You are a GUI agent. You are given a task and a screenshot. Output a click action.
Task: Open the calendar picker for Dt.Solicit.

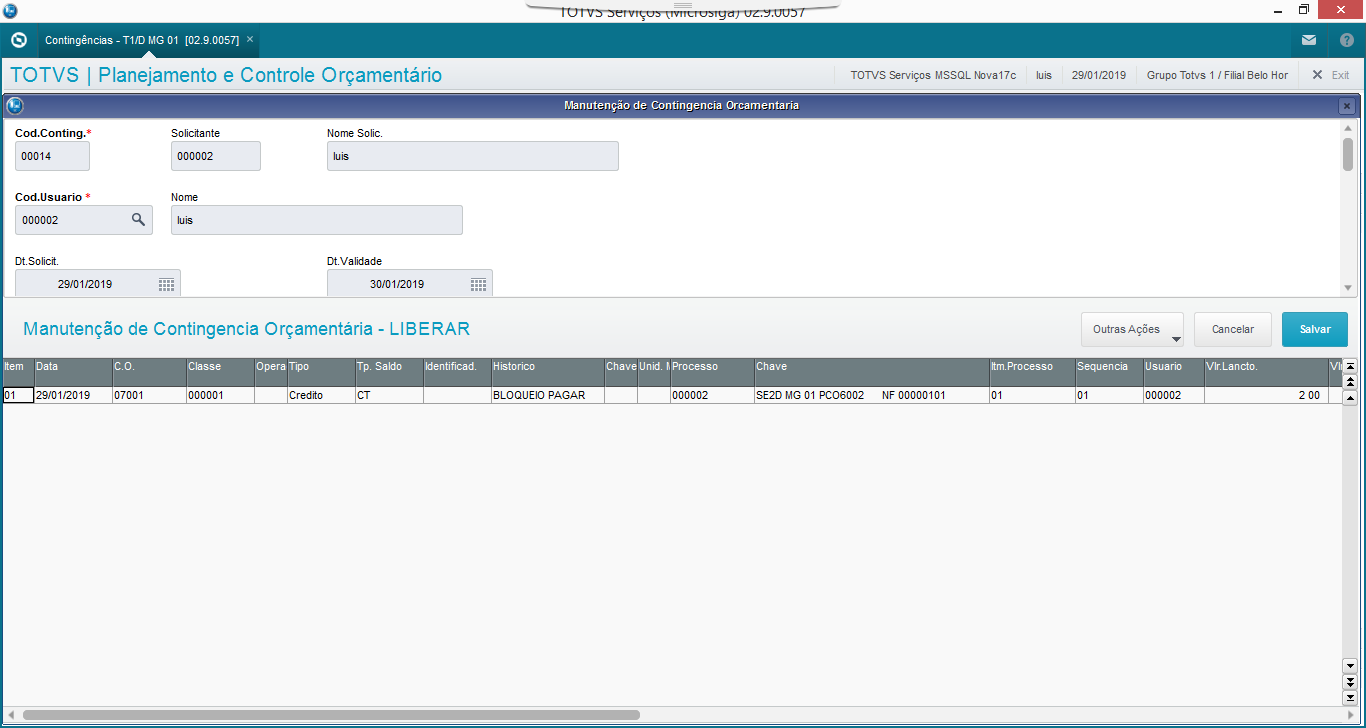167,284
